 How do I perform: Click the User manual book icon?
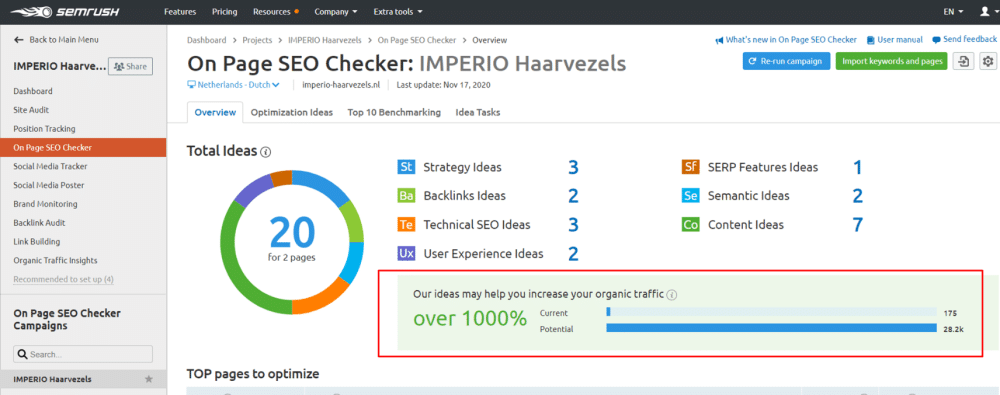(871, 40)
